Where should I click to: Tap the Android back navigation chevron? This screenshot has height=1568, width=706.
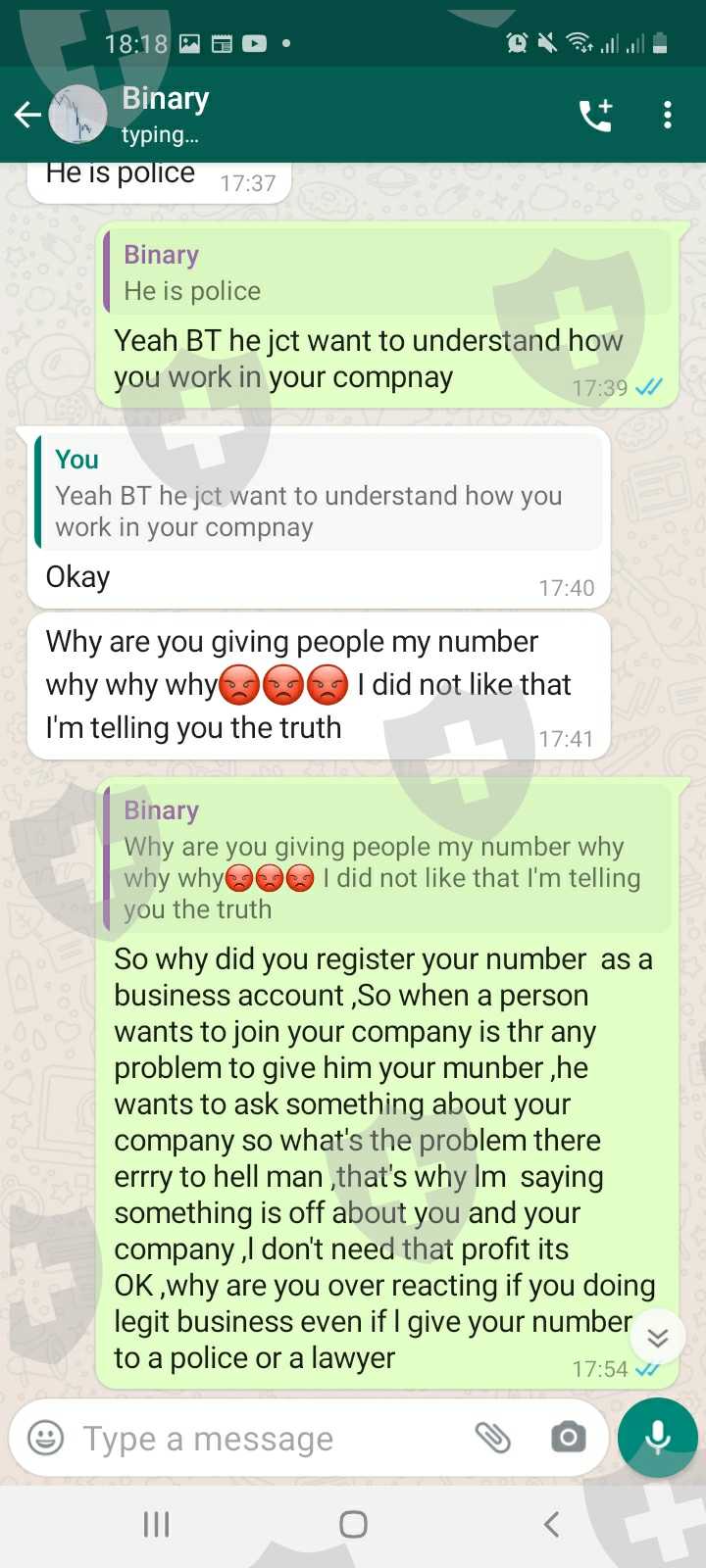point(551,1524)
